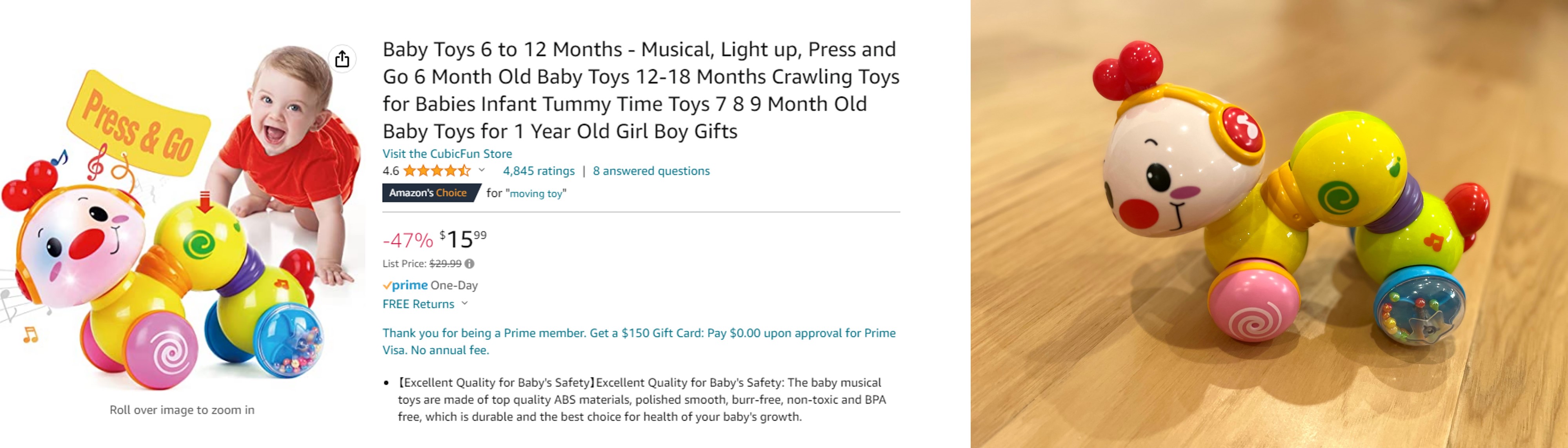Open the Prime Visa $150 gift card offer
The width and height of the screenshot is (1568, 448).
point(639,341)
